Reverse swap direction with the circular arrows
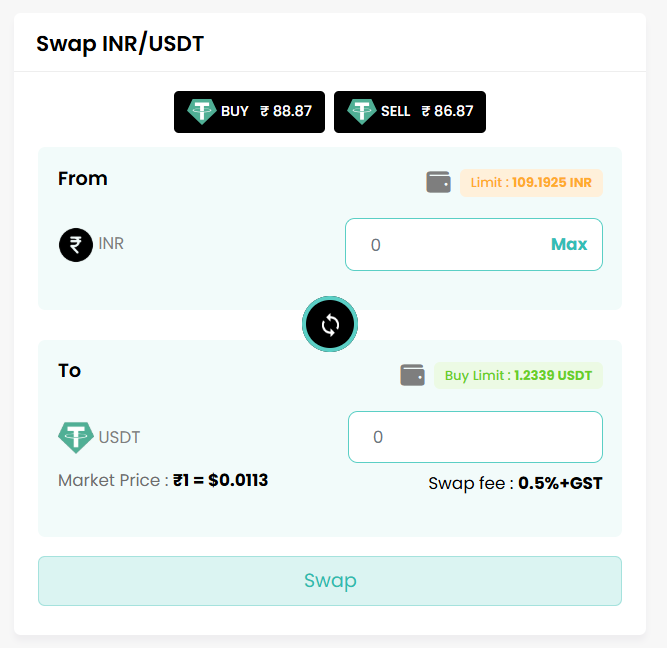 pyautogui.click(x=330, y=324)
